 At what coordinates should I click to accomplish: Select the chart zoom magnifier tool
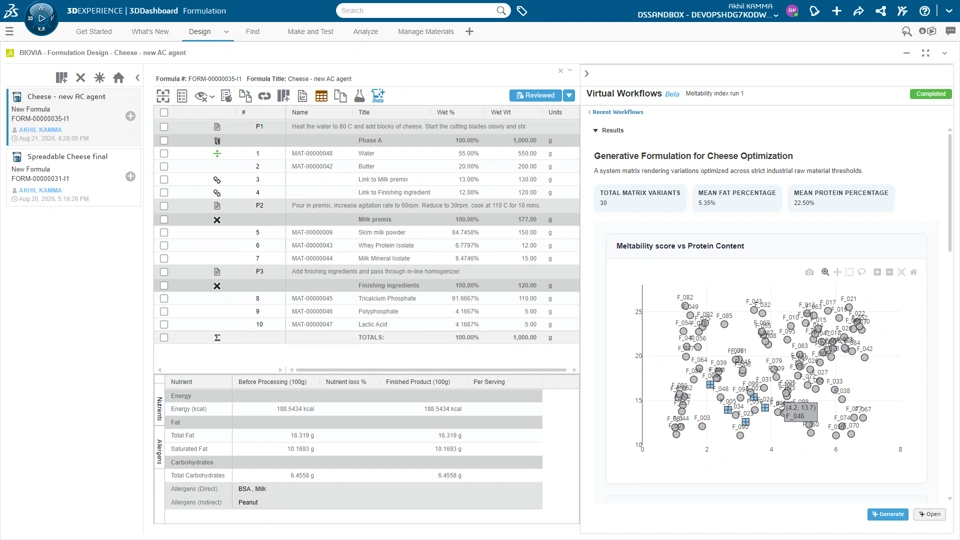click(x=825, y=272)
